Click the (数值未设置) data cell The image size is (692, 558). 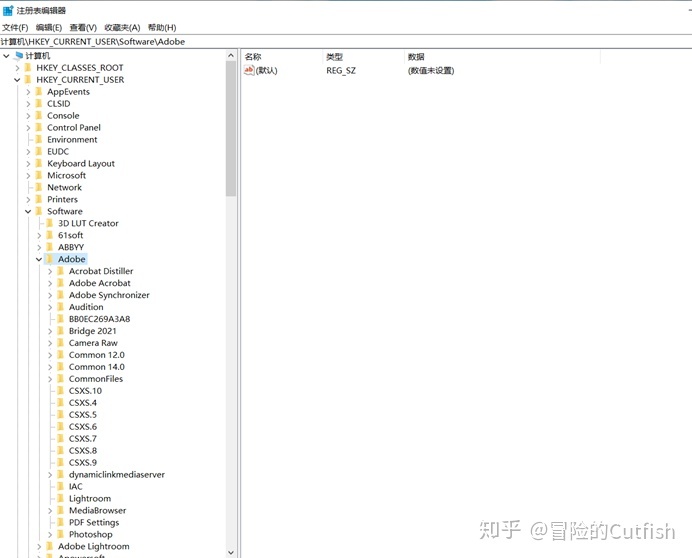coord(431,71)
